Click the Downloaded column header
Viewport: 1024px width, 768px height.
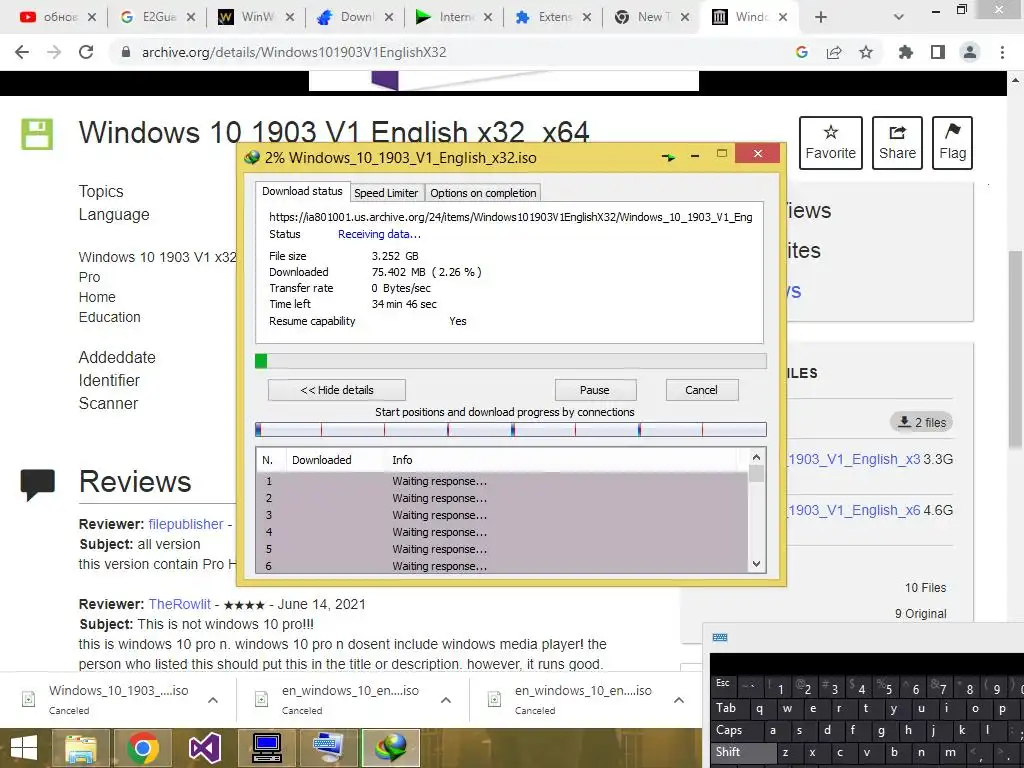335,460
